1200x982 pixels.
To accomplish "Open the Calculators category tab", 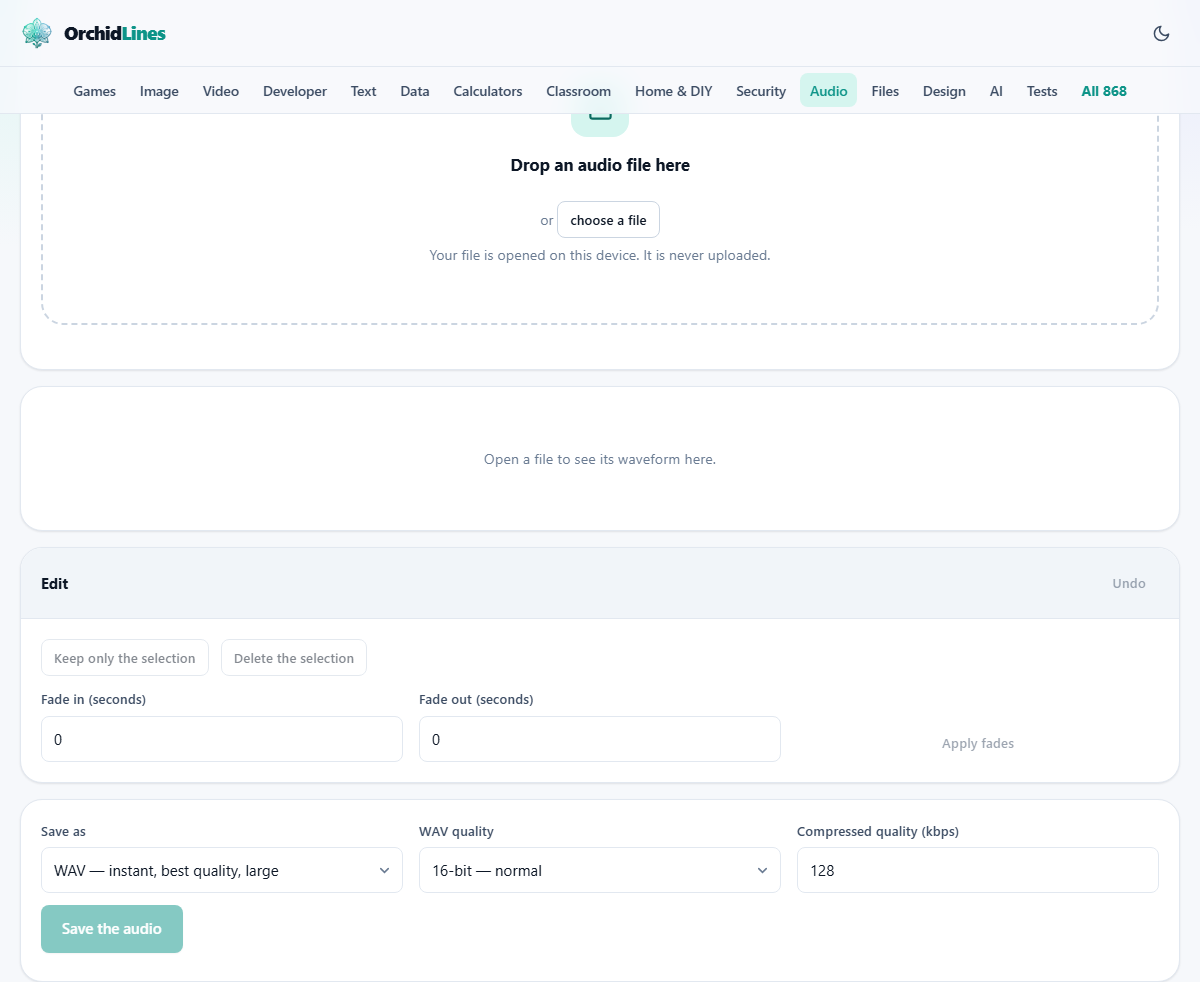I will [x=488, y=91].
